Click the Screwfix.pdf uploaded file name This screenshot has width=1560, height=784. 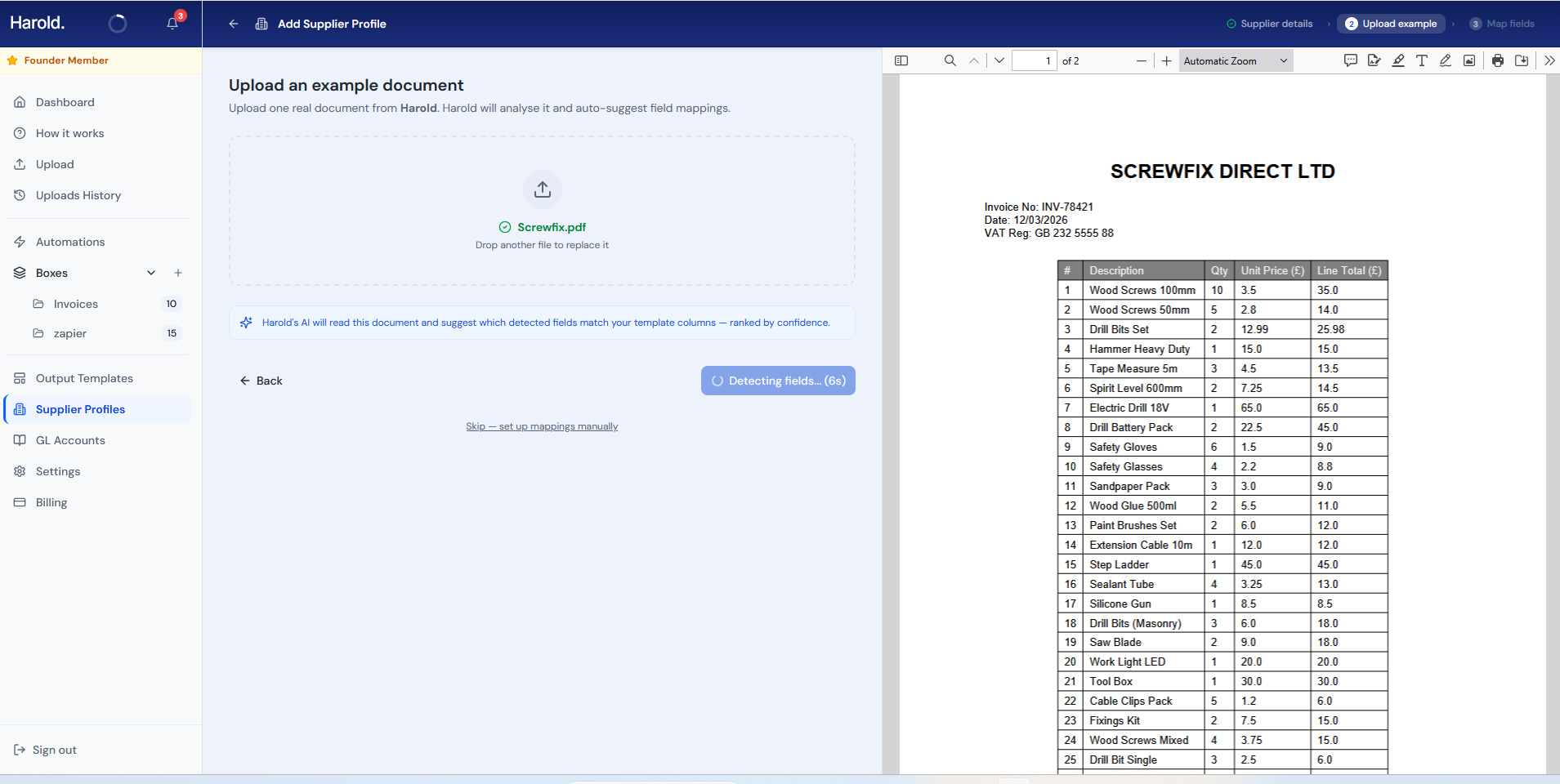552,227
